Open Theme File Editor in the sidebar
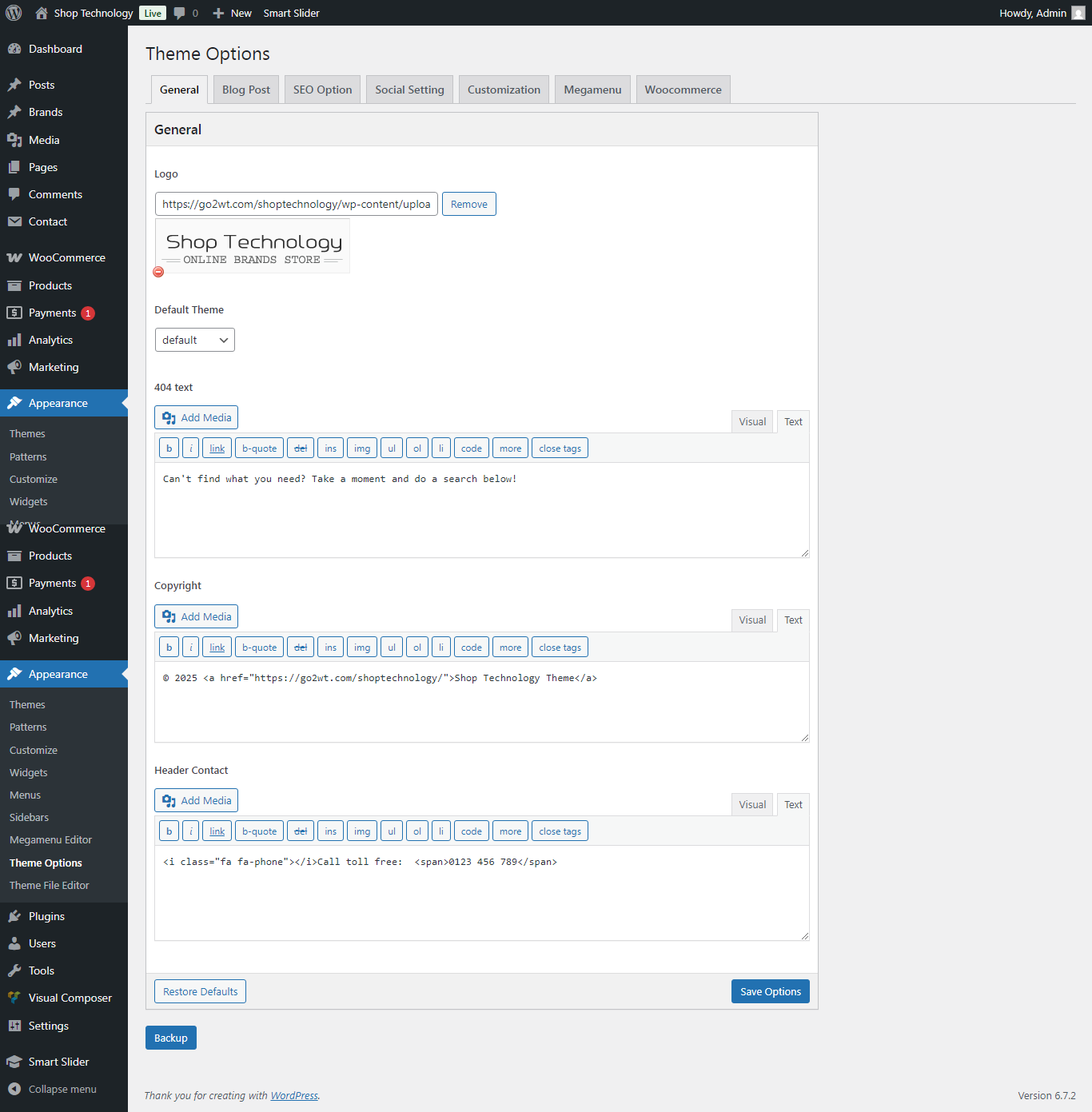The image size is (1092, 1112). pos(50,885)
